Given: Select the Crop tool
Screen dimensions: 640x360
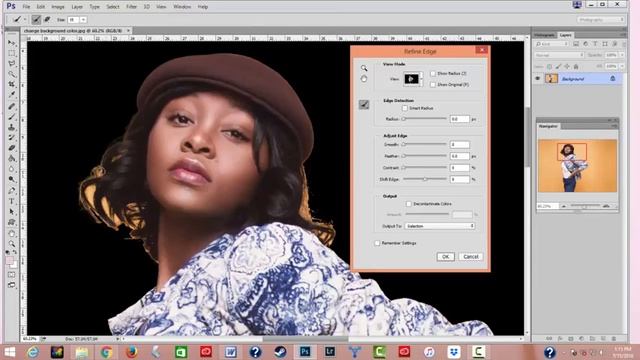Looking at the screenshot, I should [12, 84].
